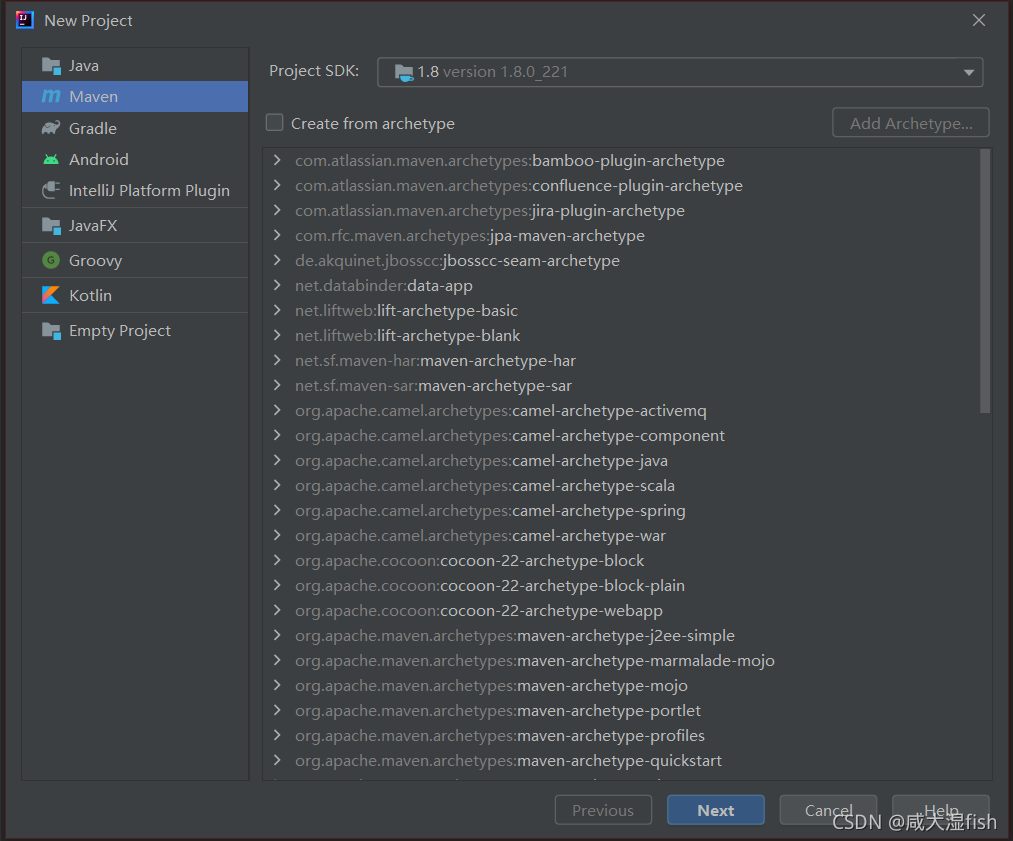The width and height of the screenshot is (1013, 841).
Task: Select Maven project type
Action: coord(135,96)
